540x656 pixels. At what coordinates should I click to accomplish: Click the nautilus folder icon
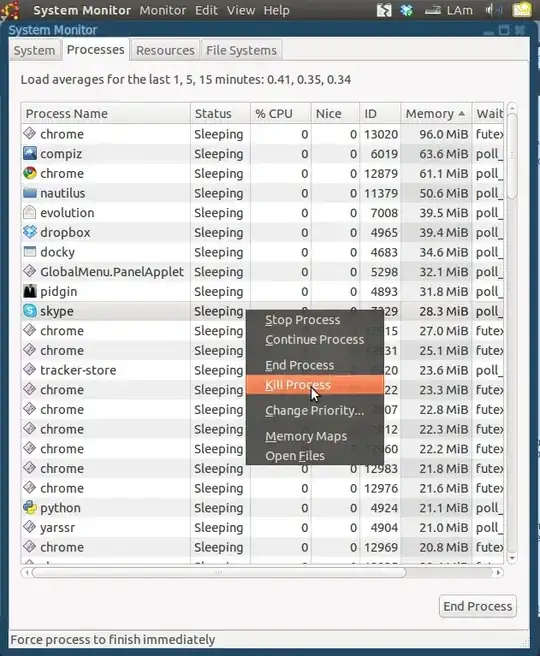tap(30, 193)
